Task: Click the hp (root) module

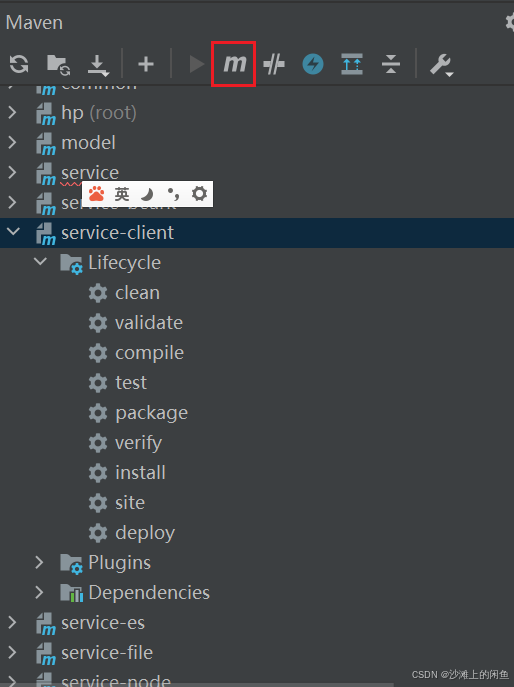Action: [99, 113]
